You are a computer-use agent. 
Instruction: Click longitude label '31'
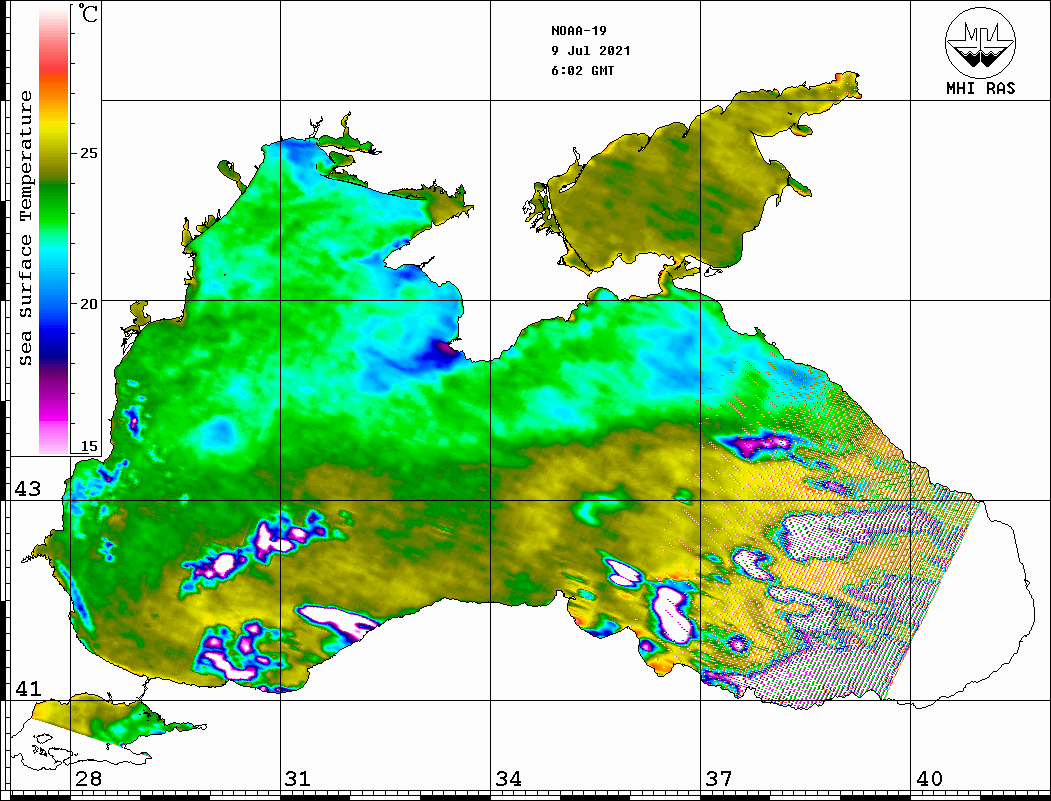point(298,778)
